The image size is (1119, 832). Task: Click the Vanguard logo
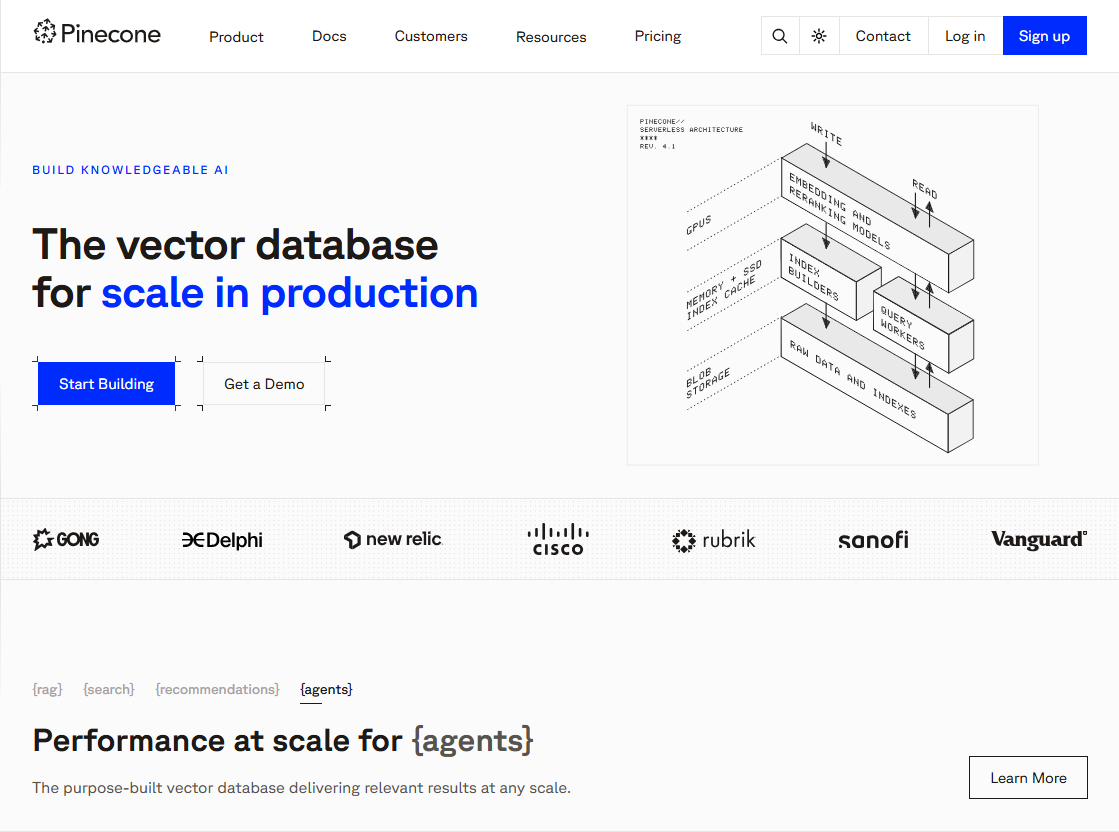[x=1038, y=540]
